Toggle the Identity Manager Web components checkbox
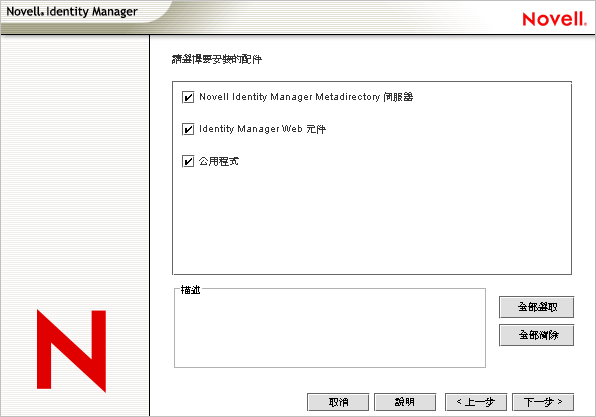 coord(188,129)
